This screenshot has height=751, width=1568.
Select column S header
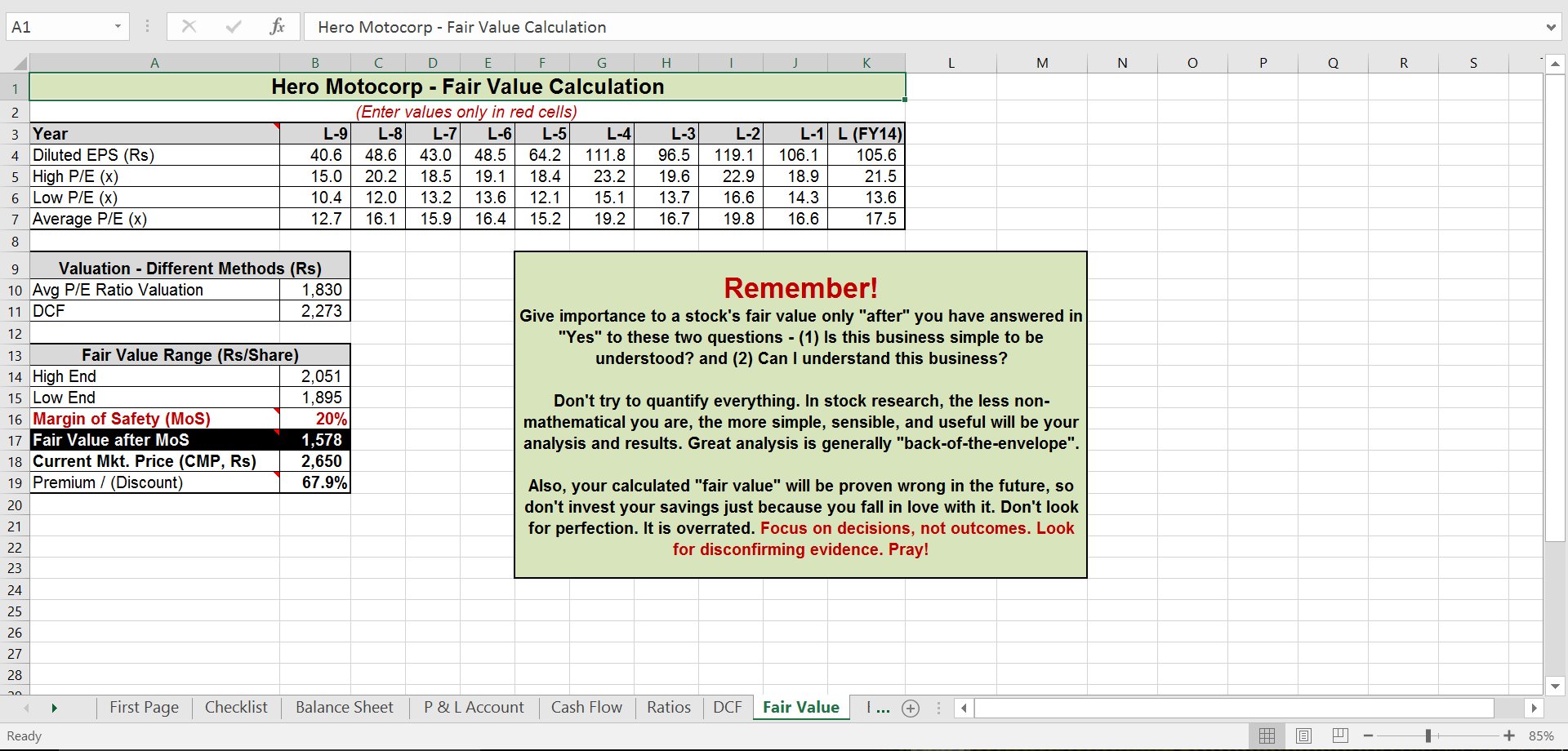(1473, 63)
